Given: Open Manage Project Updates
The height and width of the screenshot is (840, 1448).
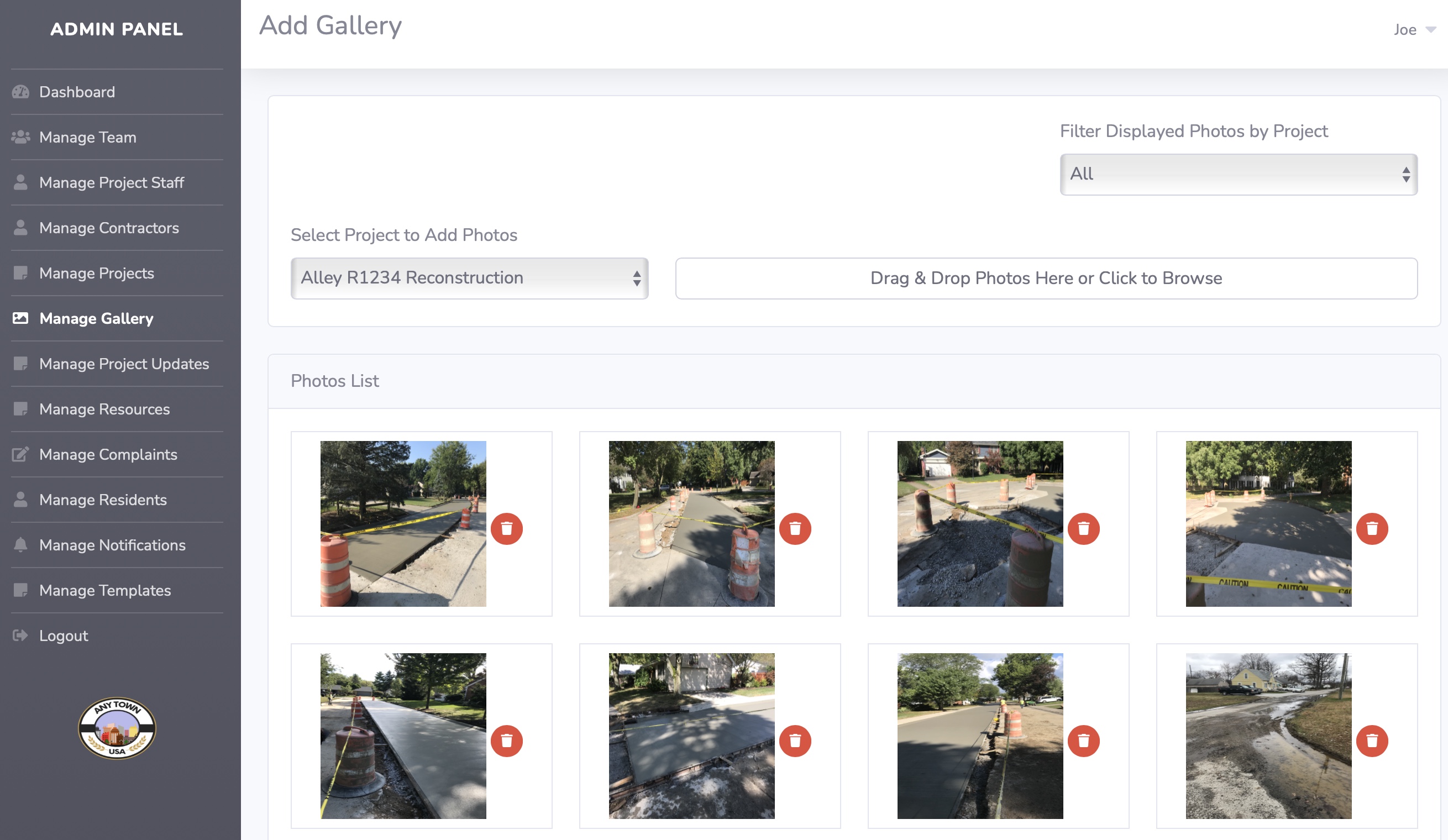Looking at the screenshot, I should click(124, 364).
